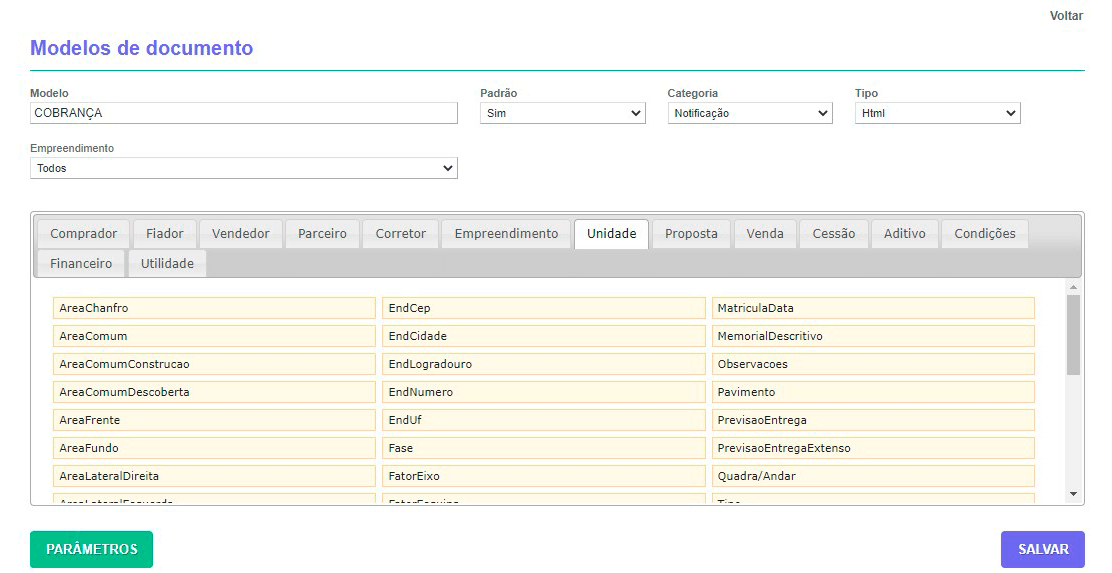Click the PARÂMETROS button
The height and width of the screenshot is (573, 1112).
91,549
